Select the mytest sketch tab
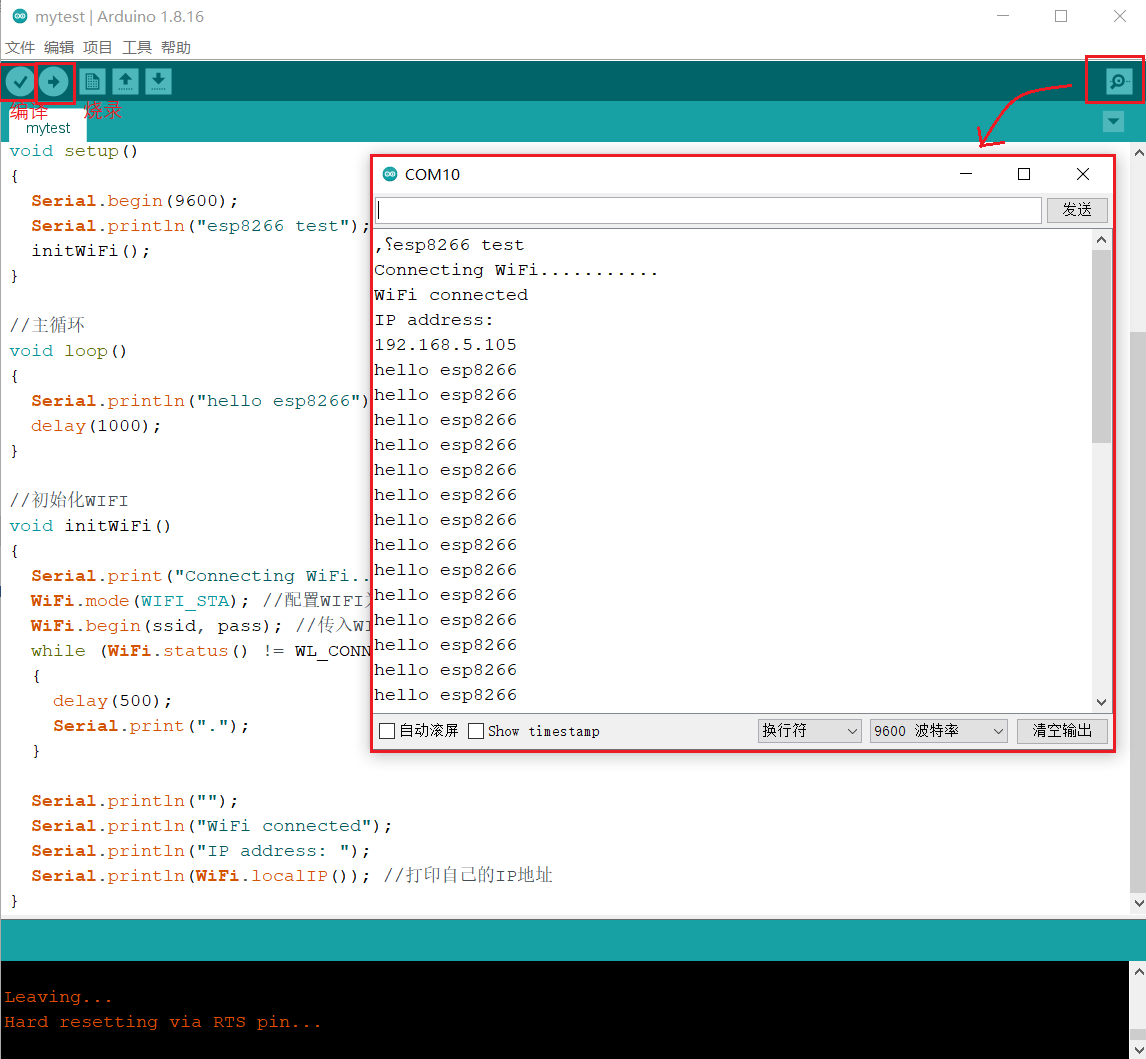The image size is (1146, 1059). coord(48,128)
